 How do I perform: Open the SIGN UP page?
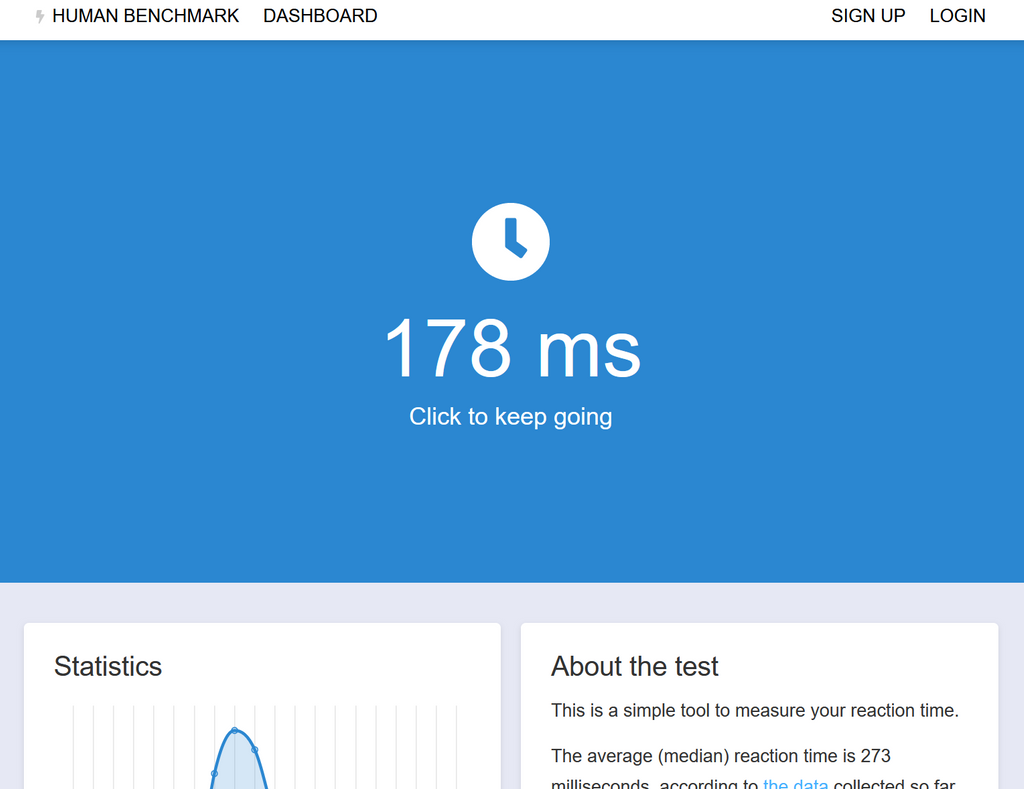pos(868,16)
